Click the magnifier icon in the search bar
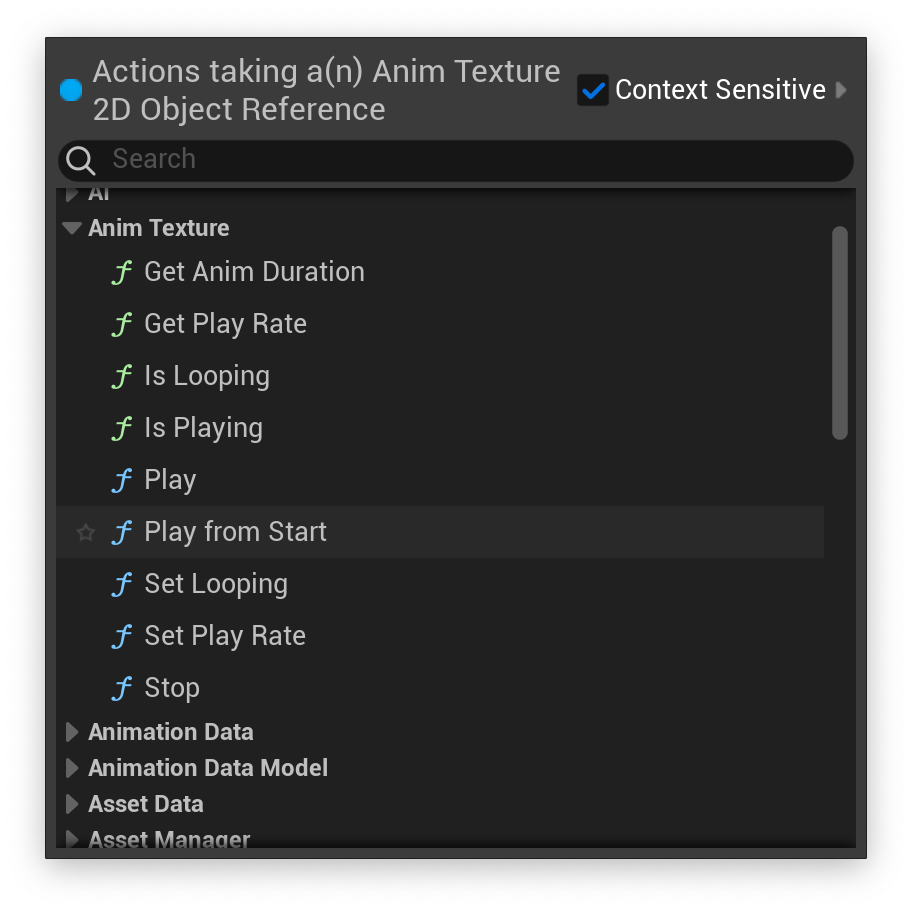912x912 pixels. tap(80, 160)
